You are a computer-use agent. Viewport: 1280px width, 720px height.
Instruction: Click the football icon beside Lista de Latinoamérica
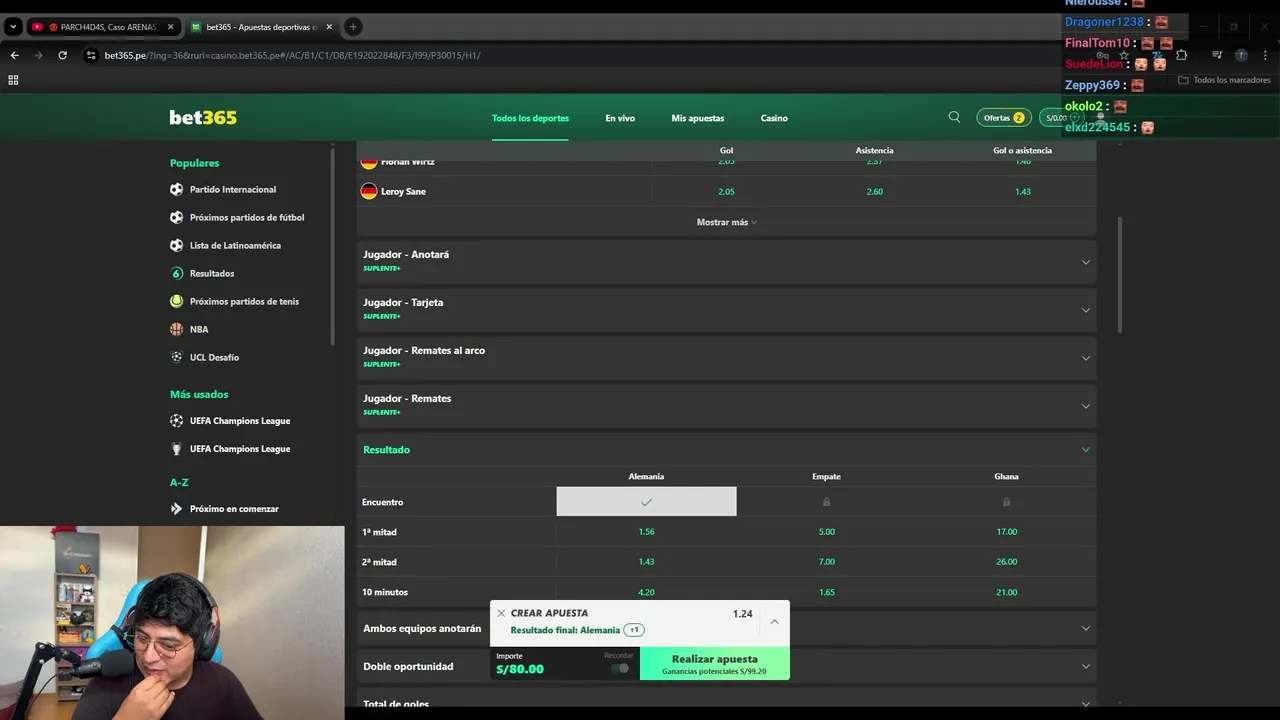point(177,245)
